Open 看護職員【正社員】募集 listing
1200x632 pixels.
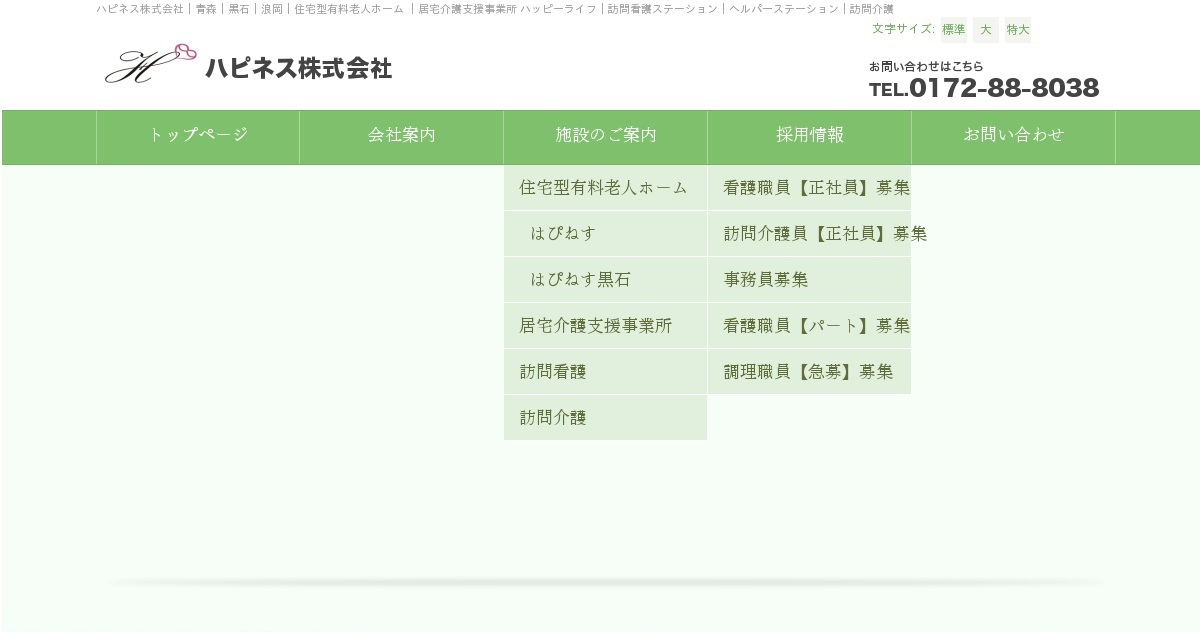tap(809, 187)
